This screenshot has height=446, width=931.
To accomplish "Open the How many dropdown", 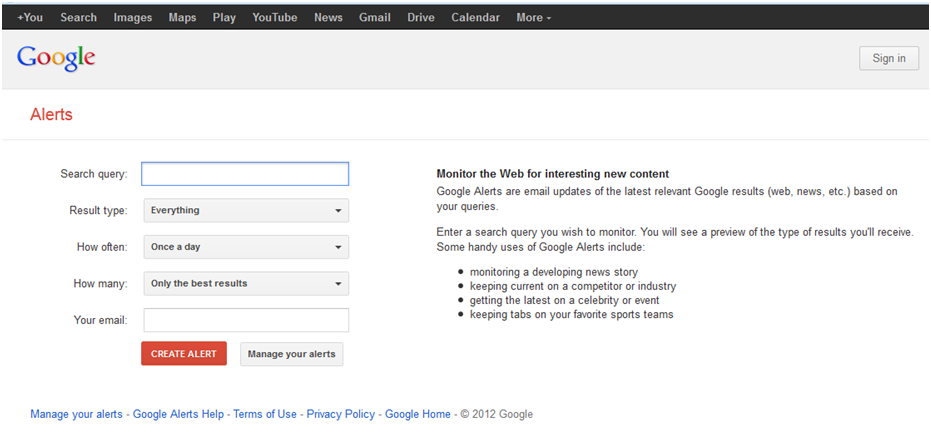I will click(x=246, y=284).
